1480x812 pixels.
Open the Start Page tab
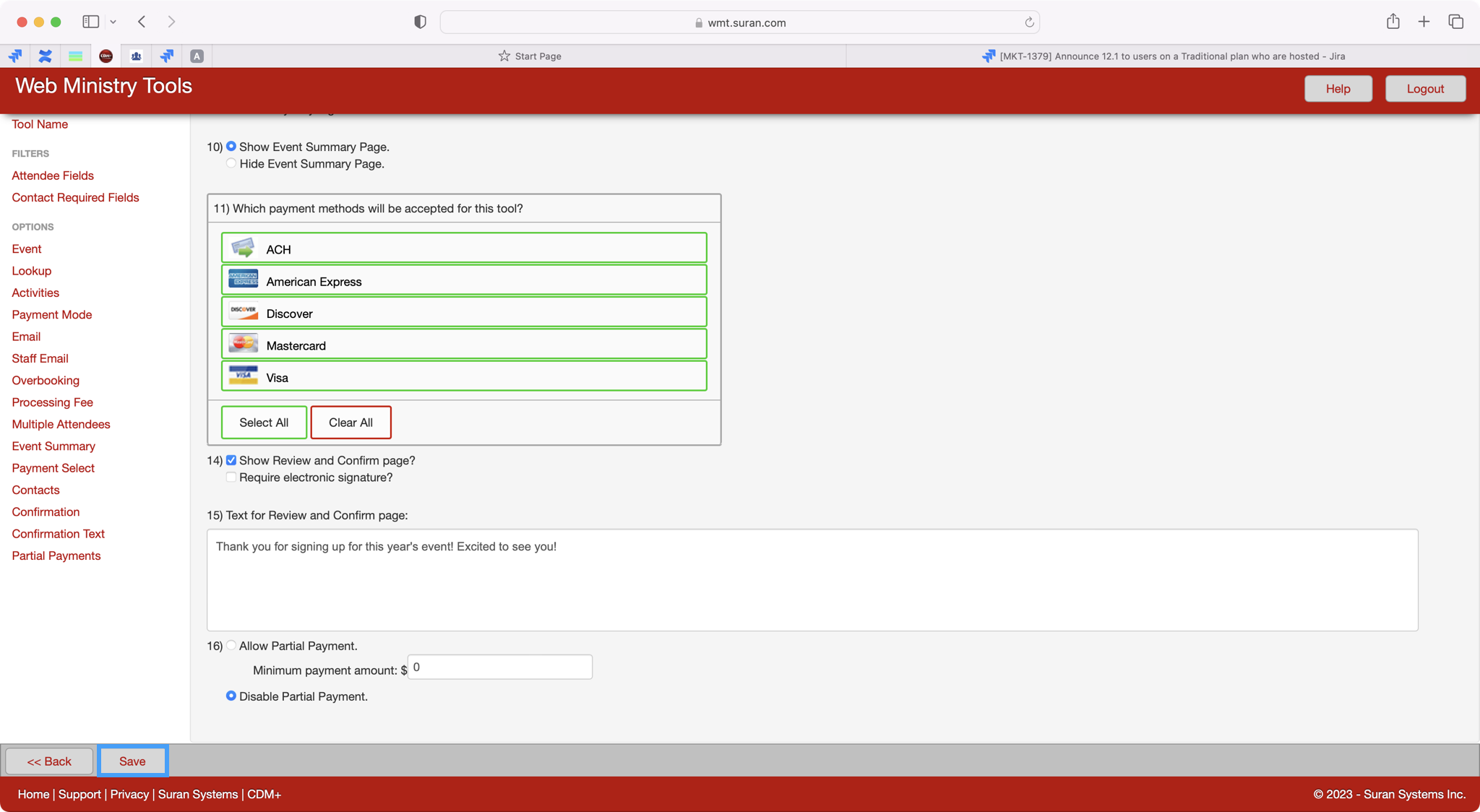pyautogui.click(x=529, y=56)
